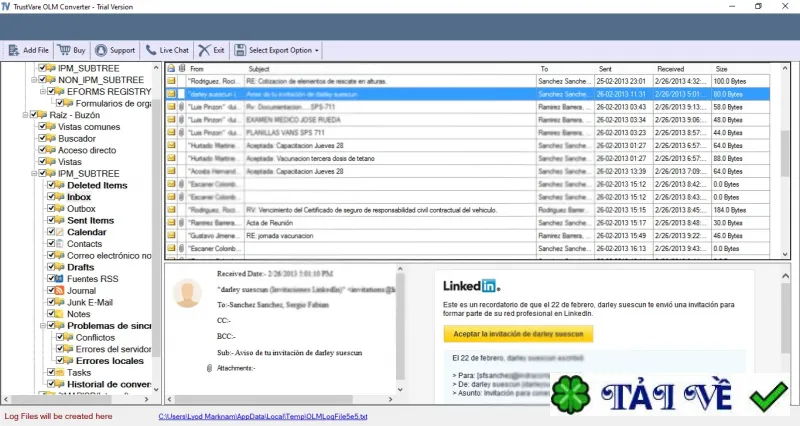Click the paperclip attachment column header icon
This screenshot has width=800, height=426.
182,68
